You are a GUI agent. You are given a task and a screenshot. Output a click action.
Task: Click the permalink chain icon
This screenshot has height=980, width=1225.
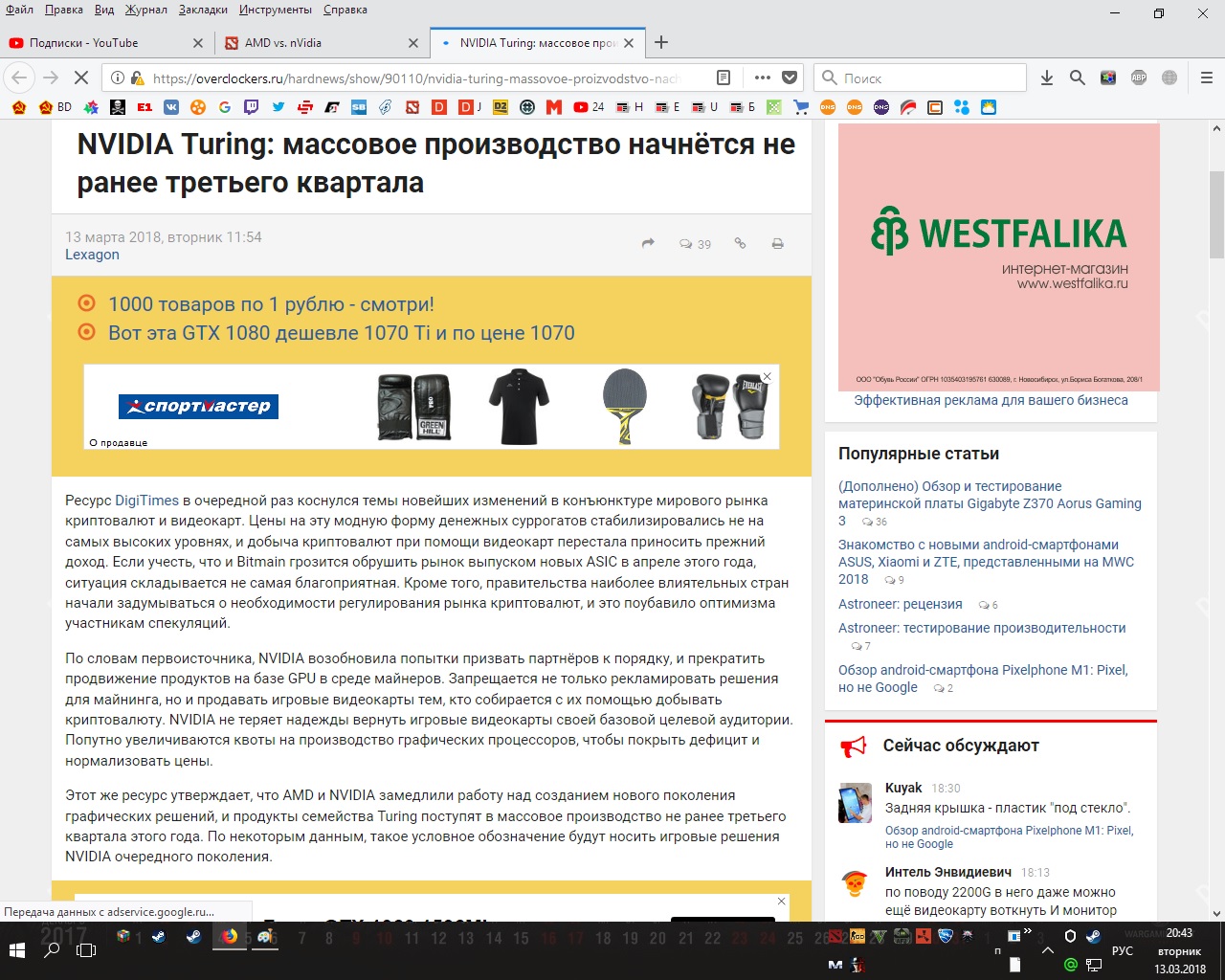[x=740, y=244]
